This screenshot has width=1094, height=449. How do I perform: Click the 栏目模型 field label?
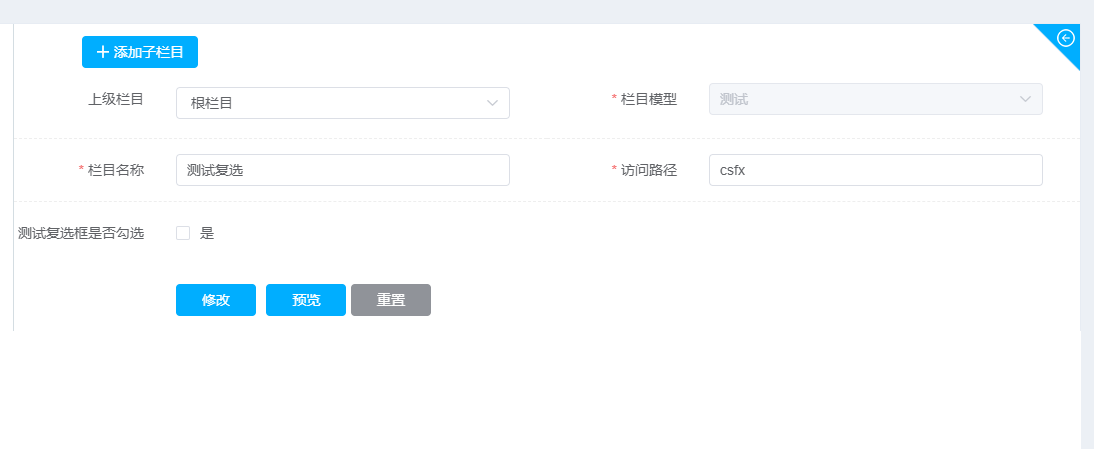tap(648, 99)
